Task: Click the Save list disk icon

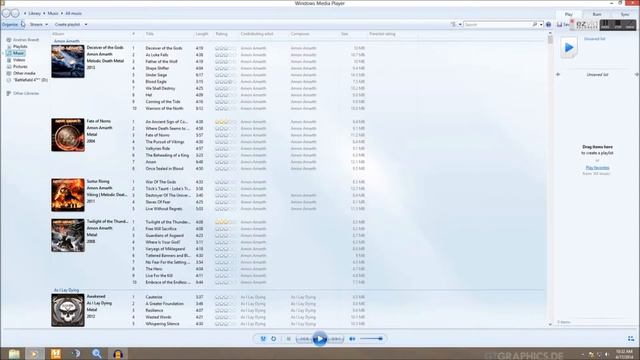Action: point(560,24)
